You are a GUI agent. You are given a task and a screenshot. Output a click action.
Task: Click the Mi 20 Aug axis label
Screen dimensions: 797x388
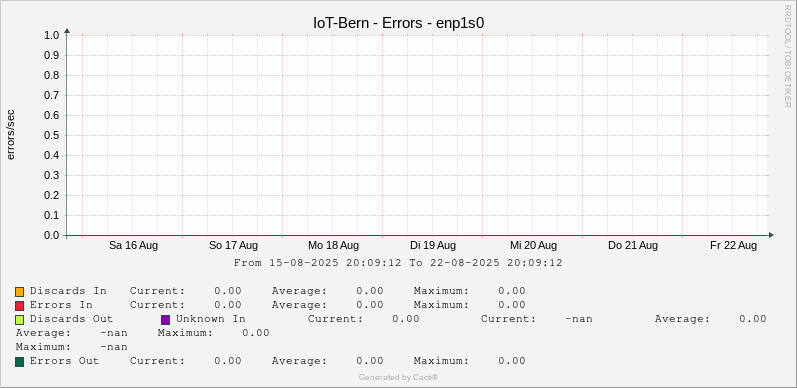click(x=533, y=246)
